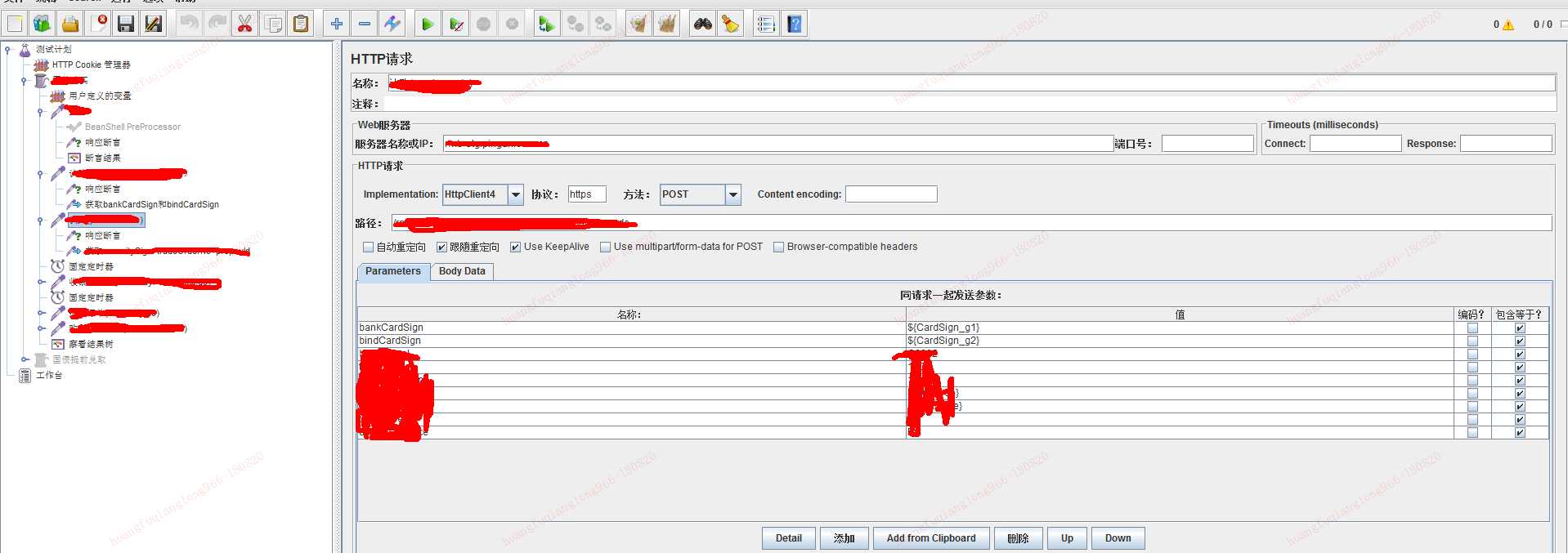The width and height of the screenshot is (1568, 553).
Task: Click the Cut scissors icon
Action: click(244, 25)
